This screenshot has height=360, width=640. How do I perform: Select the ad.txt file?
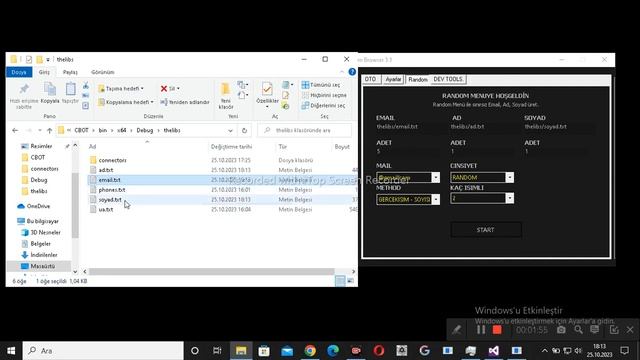(106, 170)
